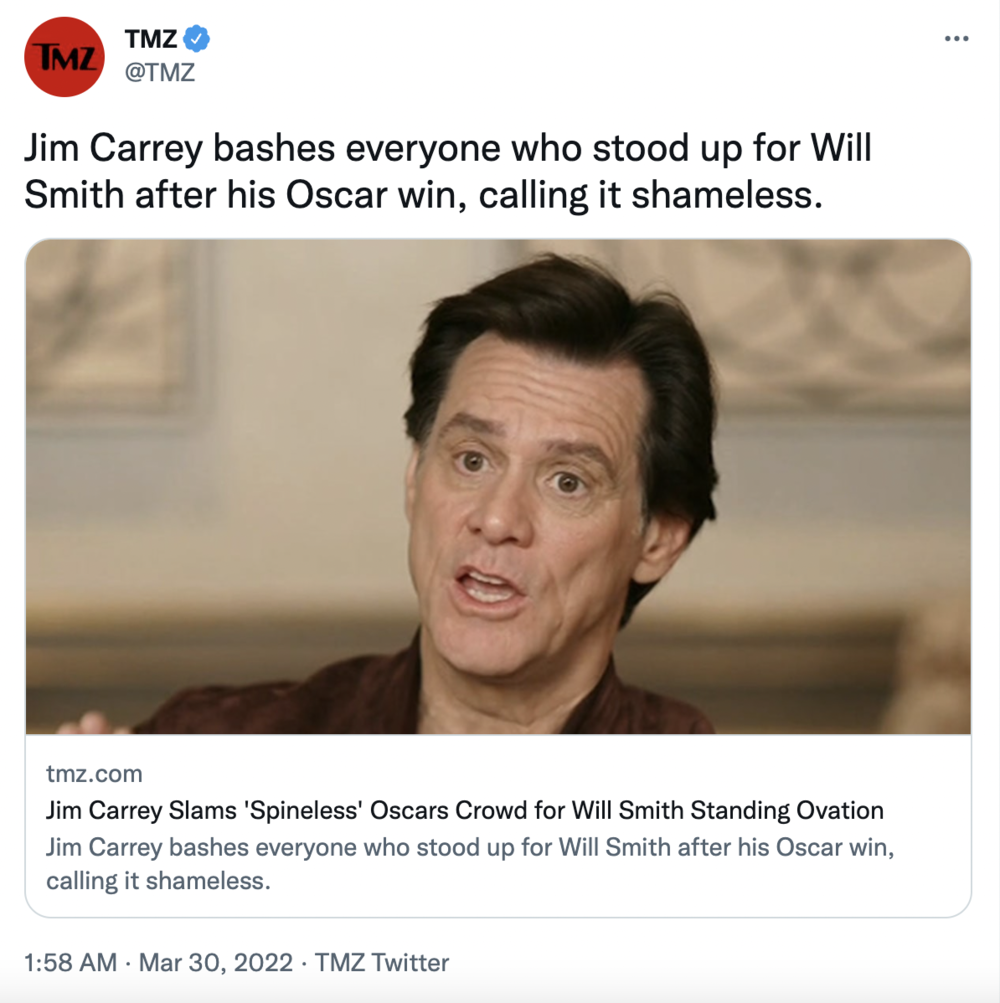Open the three-dot more options menu

(956, 39)
